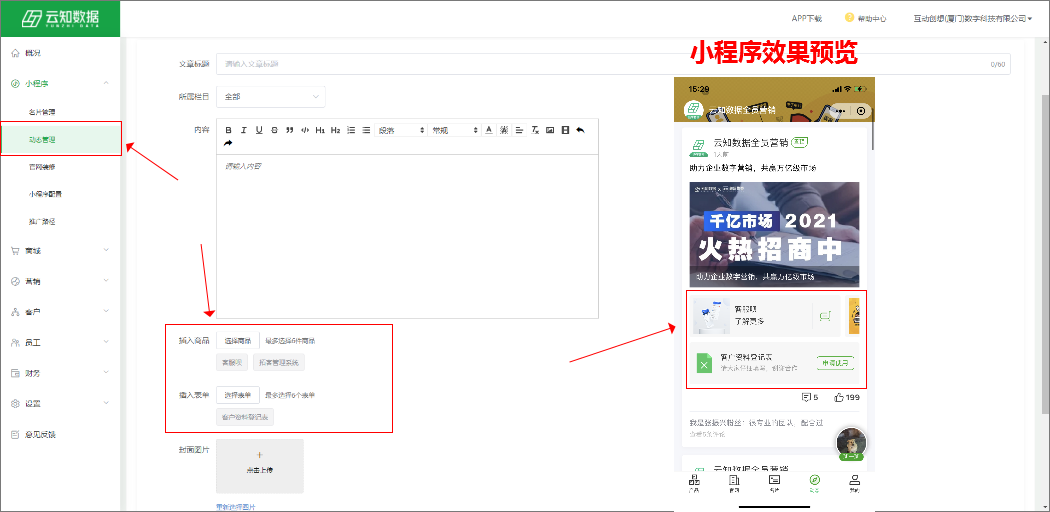Insert an ordered numbered list
The width and height of the screenshot is (1050, 512).
tap(351, 130)
